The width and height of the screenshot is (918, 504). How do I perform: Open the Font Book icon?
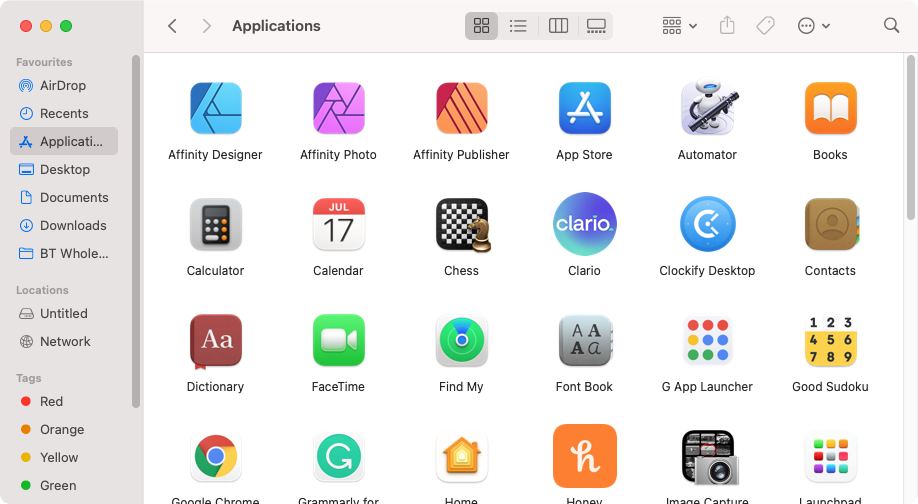pos(584,340)
